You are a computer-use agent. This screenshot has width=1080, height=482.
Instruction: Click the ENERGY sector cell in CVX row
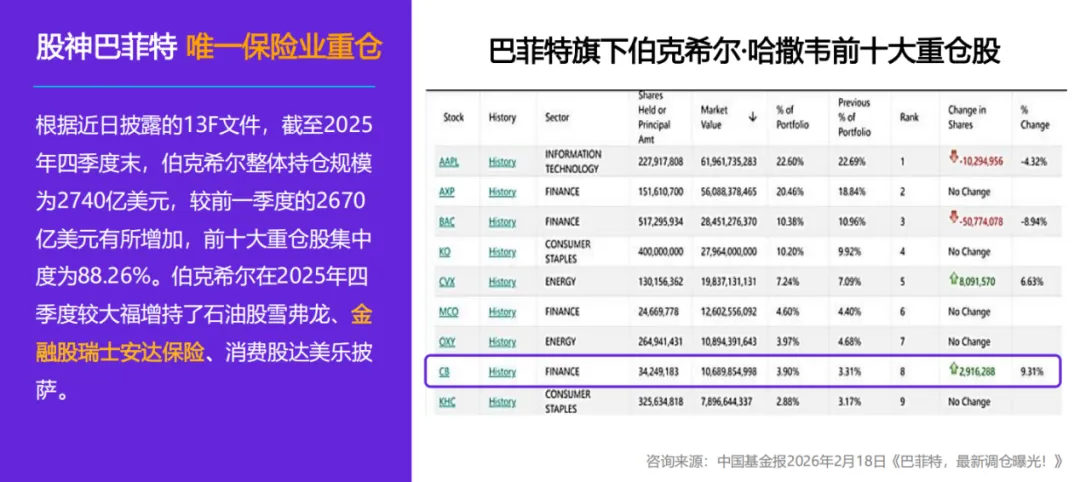click(559, 282)
